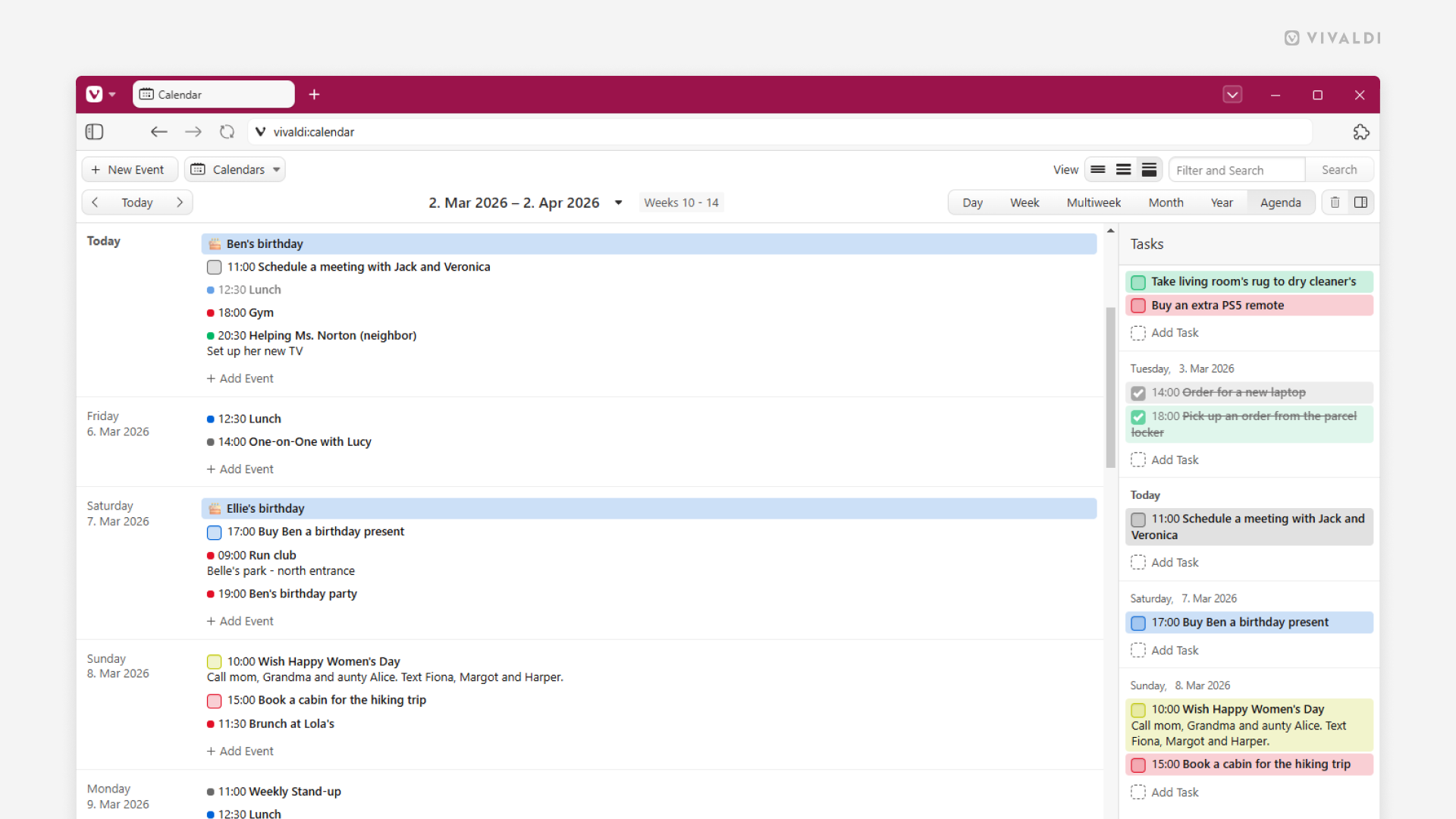The image size is (1456, 819).
Task: Reload the calendar page
Action: coord(227,131)
